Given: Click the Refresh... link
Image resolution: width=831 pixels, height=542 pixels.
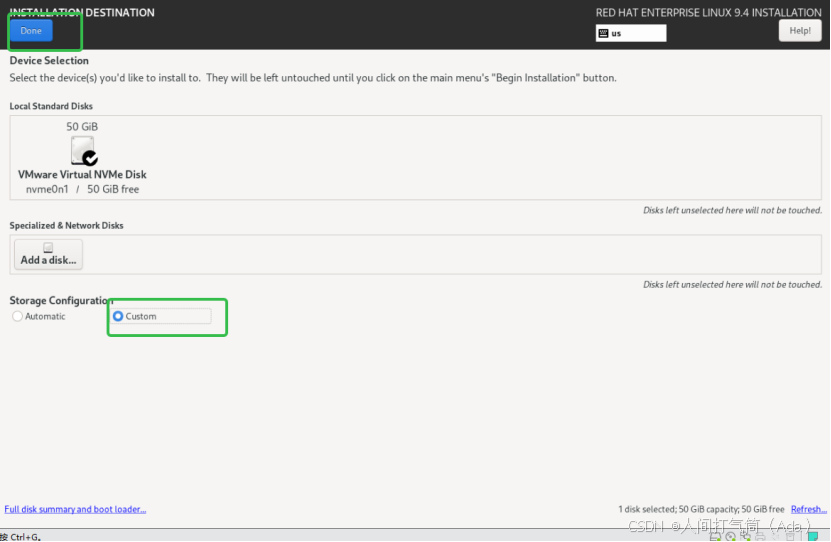Looking at the screenshot, I should point(809,509).
